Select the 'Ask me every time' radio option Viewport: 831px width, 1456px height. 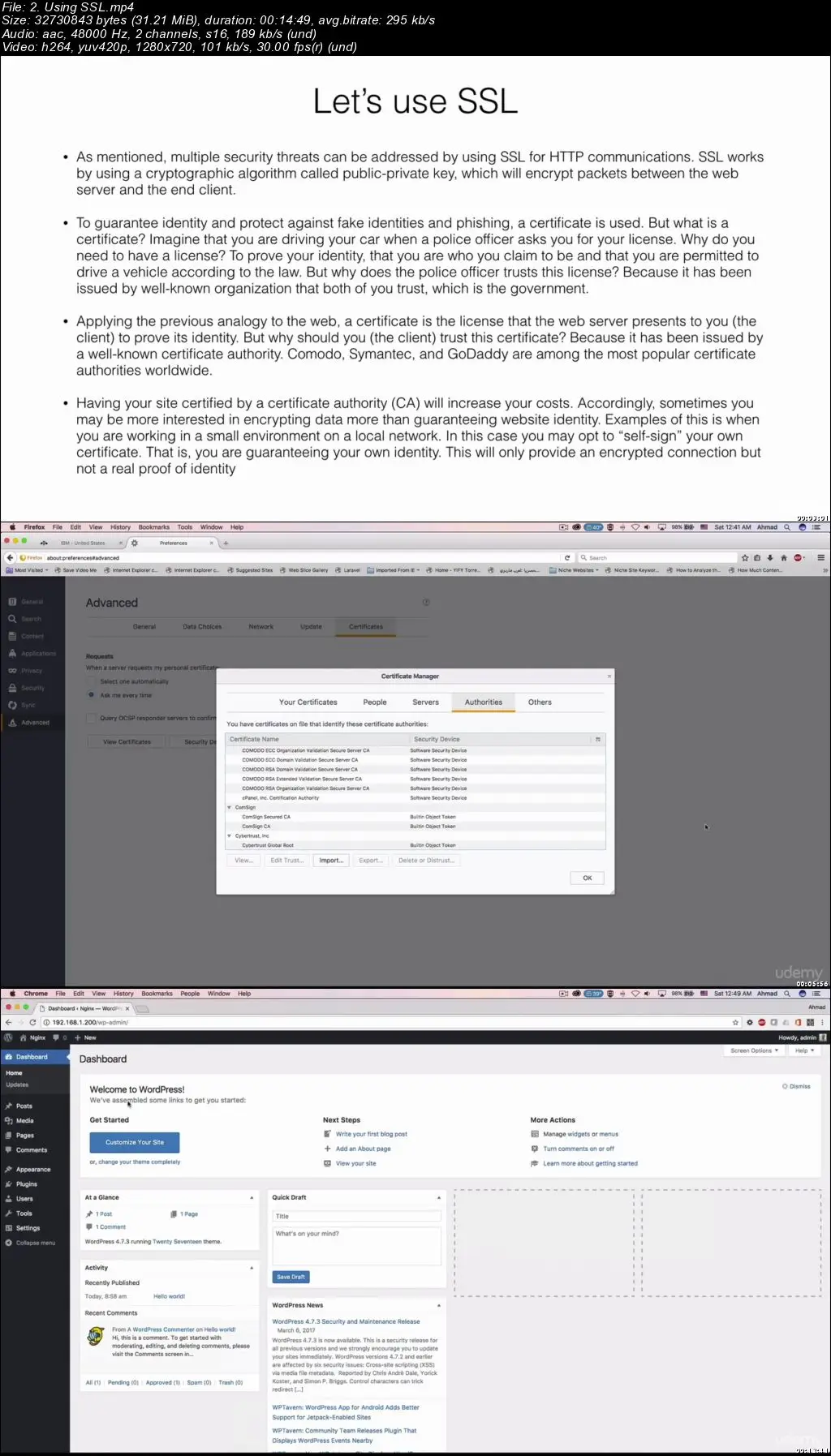[92, 695]
